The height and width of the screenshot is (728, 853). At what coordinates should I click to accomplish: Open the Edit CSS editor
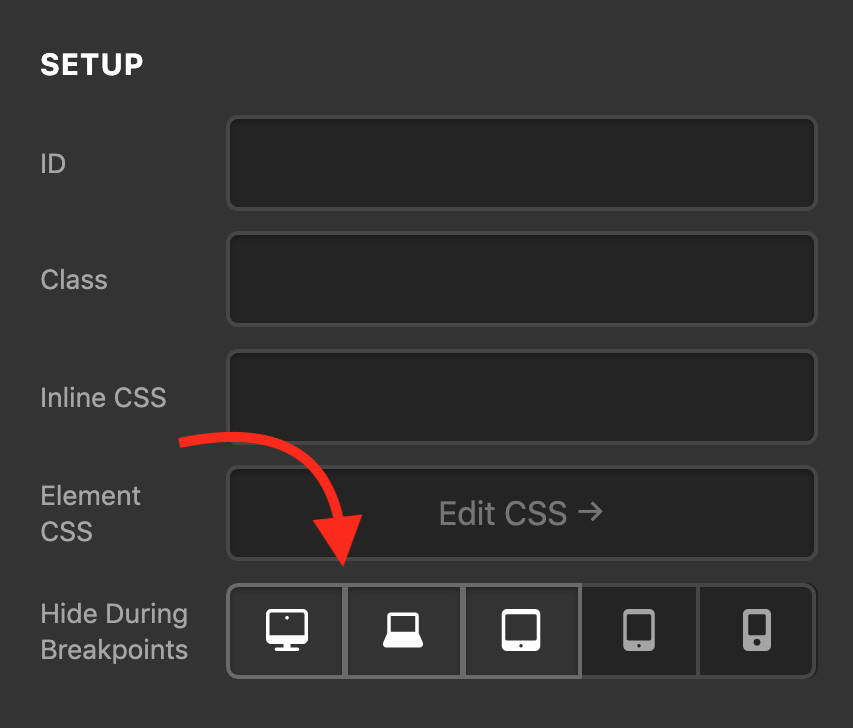coord(522,513)
